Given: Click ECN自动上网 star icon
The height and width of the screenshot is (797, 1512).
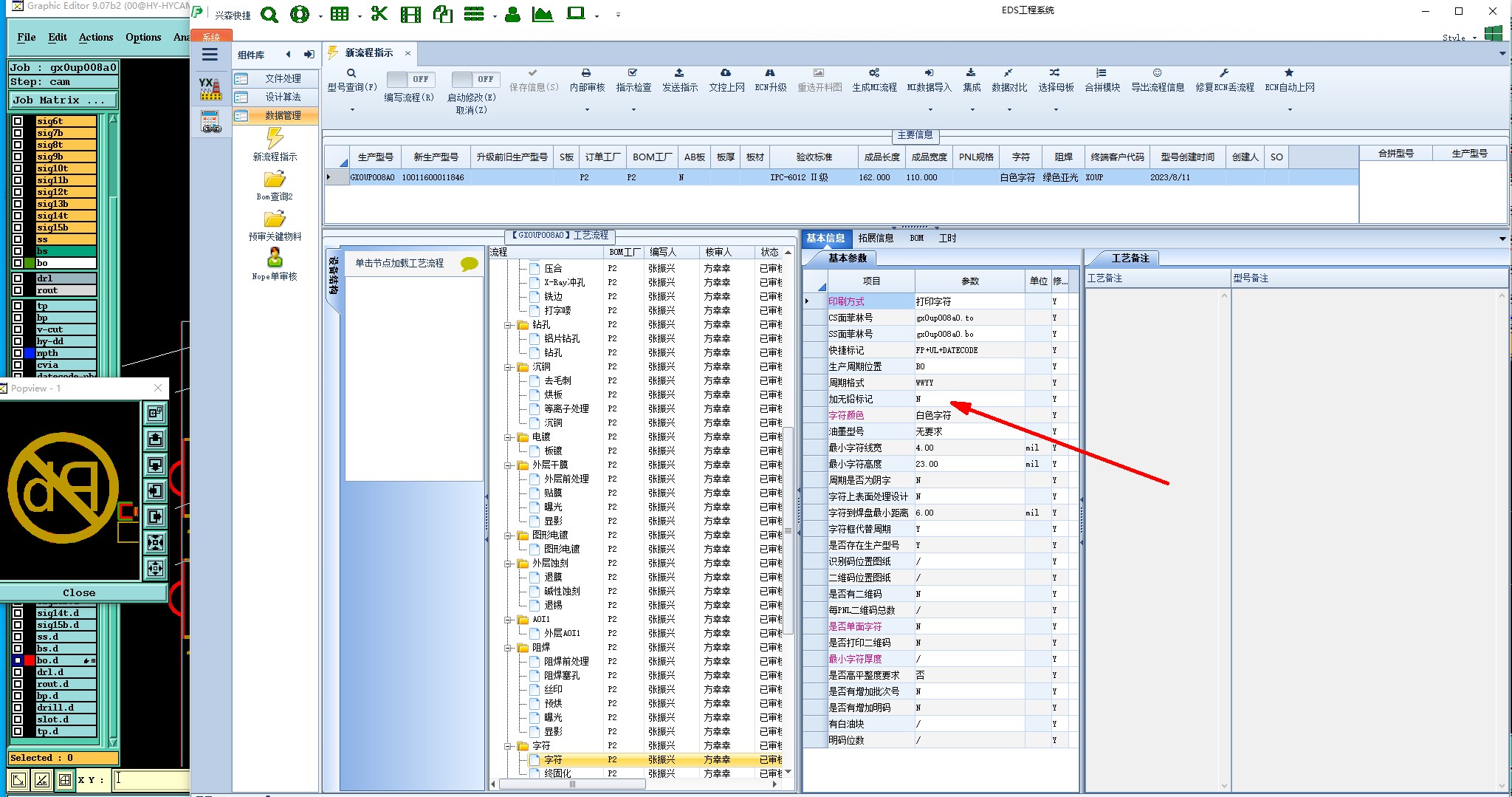Looking at the screenshot, I should [1289, 73].
